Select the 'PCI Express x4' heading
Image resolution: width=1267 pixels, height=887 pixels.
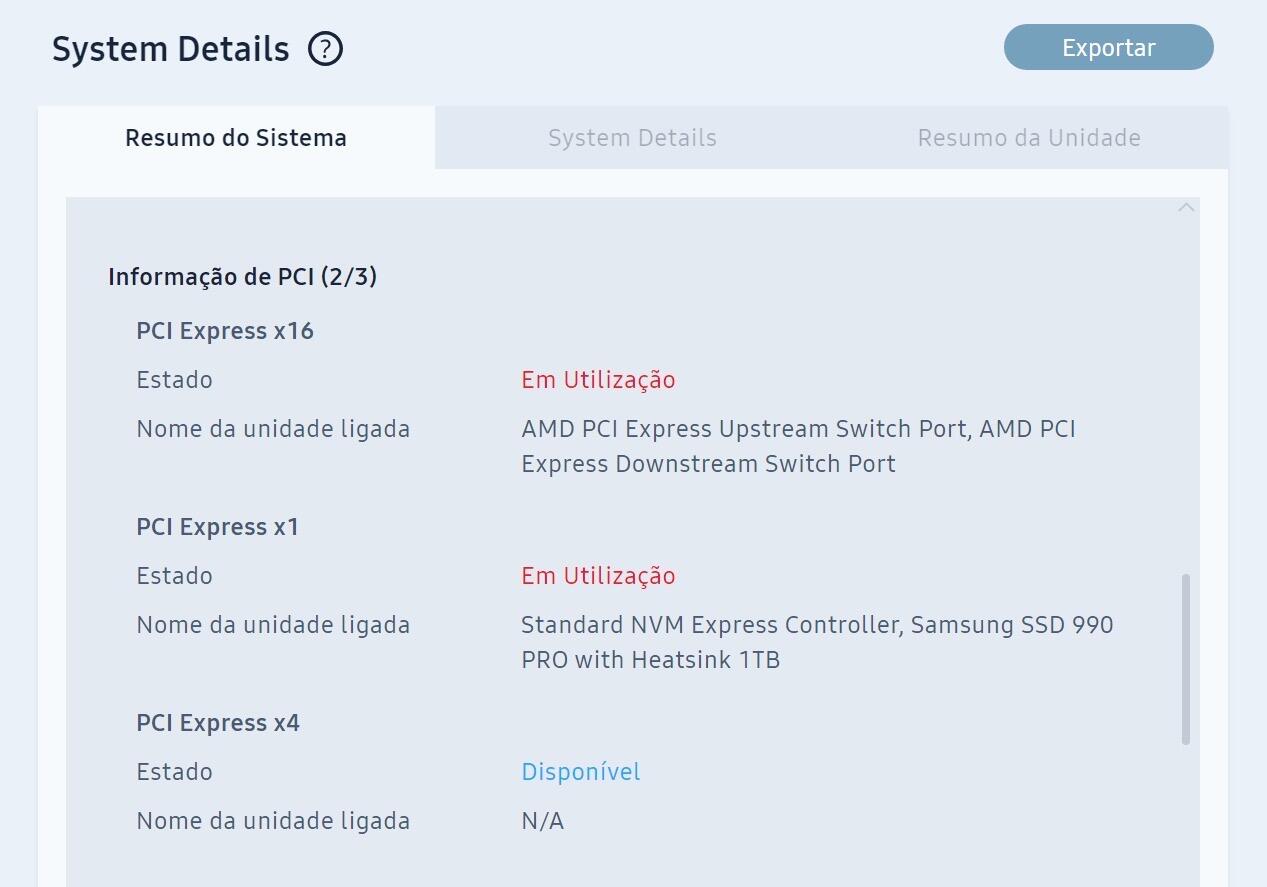(218, 723)
